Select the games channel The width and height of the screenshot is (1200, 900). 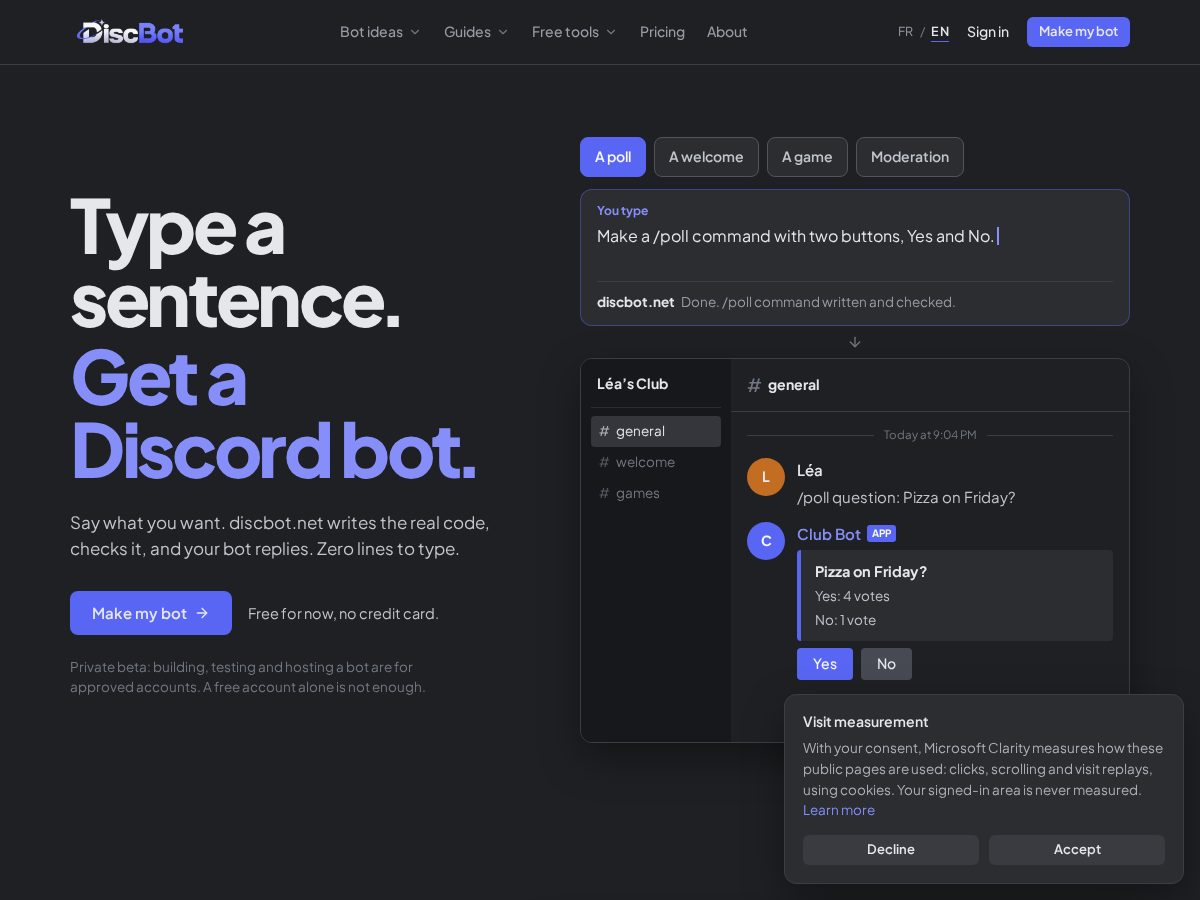[656, 493]
